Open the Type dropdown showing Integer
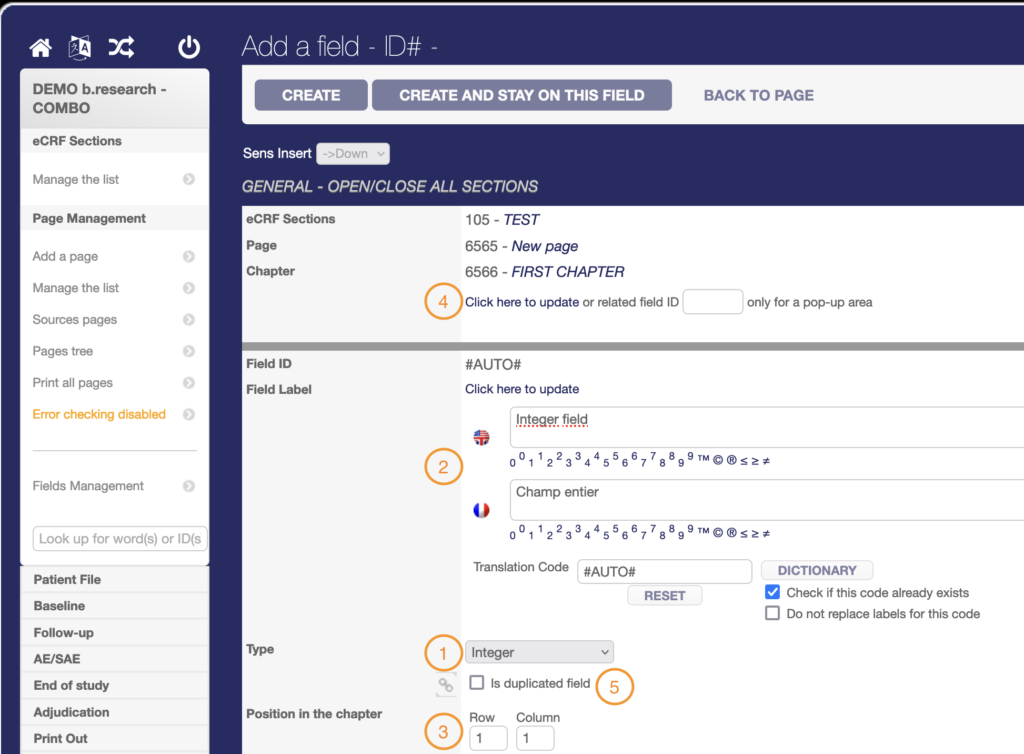Screen dimensions: 1024x754 click(x=539, y=652)
